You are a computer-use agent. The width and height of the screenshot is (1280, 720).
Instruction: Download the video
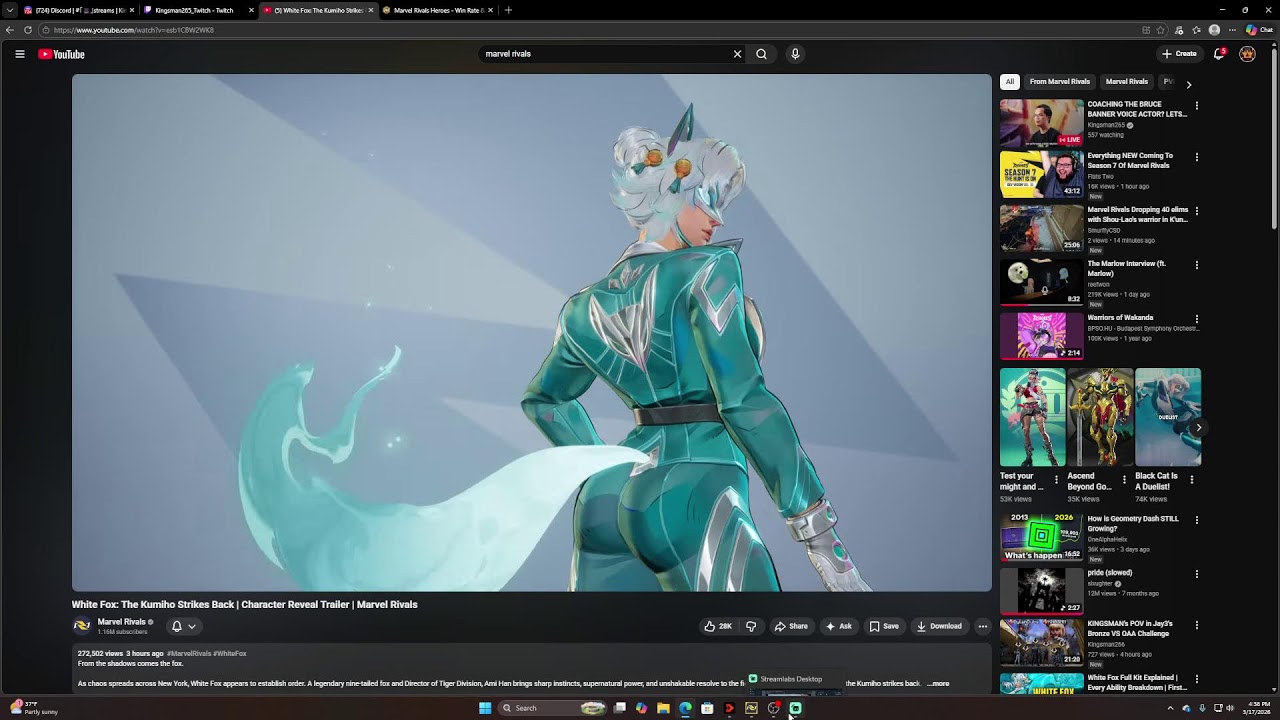939,626
